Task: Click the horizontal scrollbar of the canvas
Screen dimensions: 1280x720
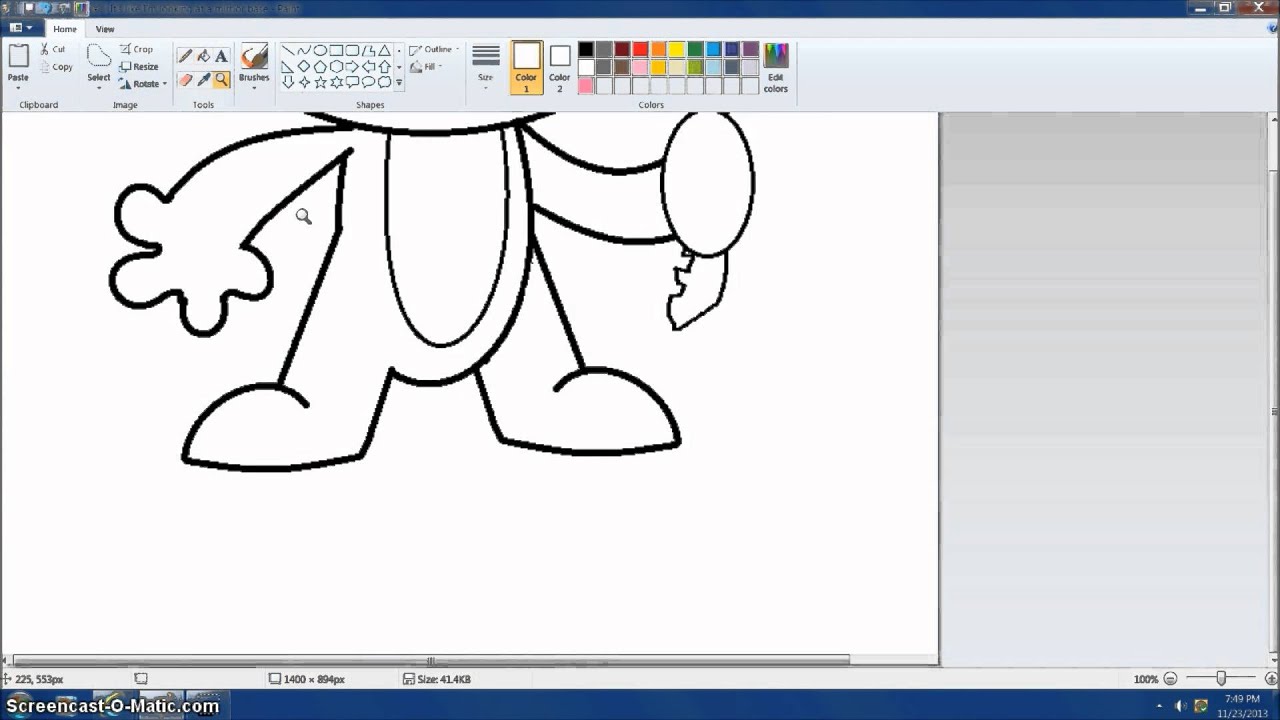Action: (x=430, y=660)
